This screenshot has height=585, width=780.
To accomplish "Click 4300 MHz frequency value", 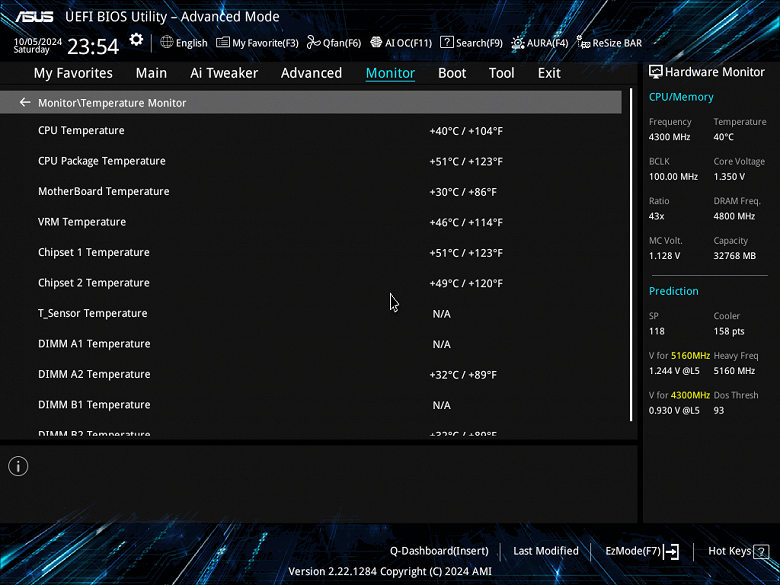I will pyautogui.click(x=669, y=137).
